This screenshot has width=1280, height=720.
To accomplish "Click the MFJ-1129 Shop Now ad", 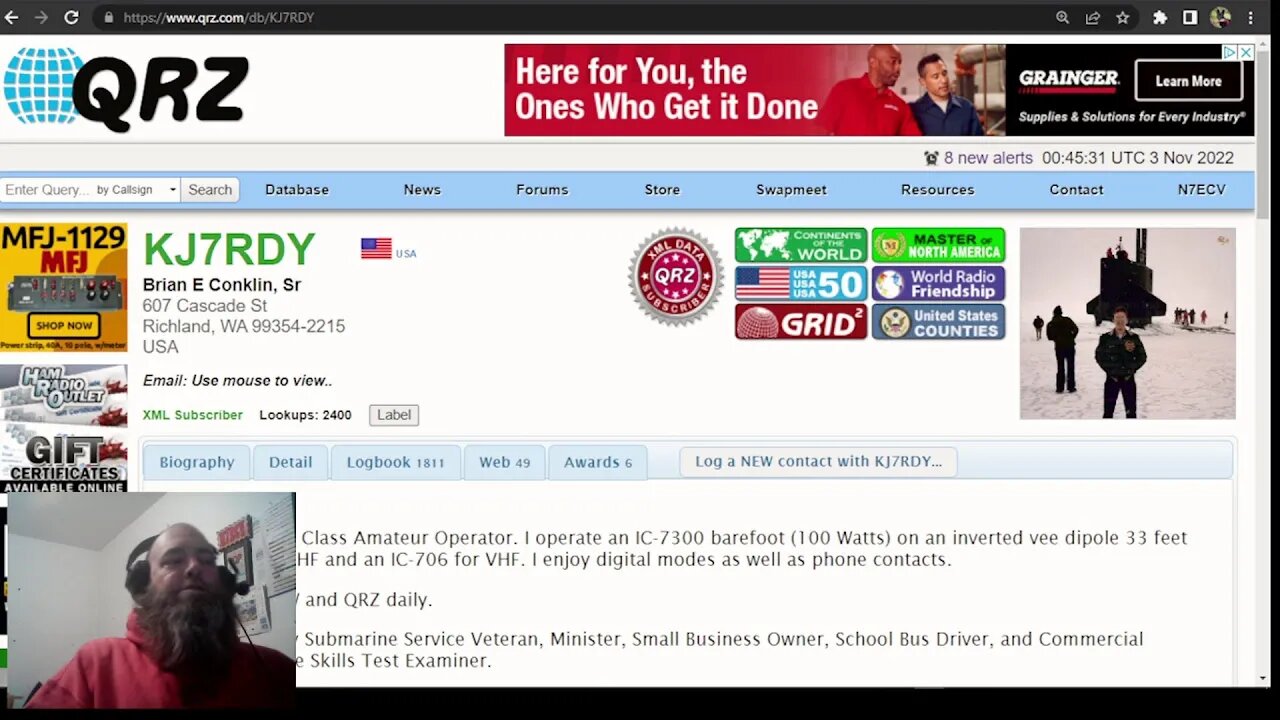I will [64, 287].
